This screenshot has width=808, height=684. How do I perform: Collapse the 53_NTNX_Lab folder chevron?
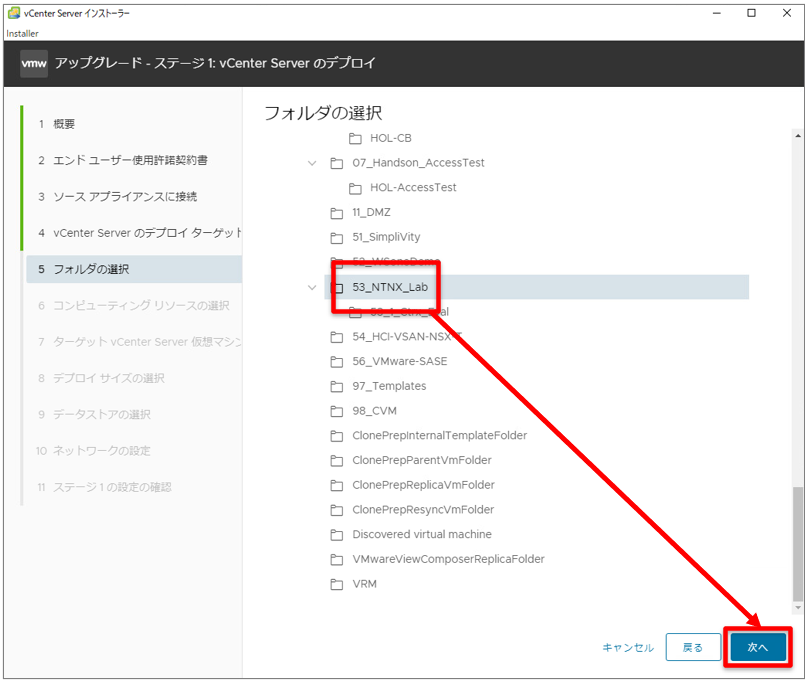(312, 288)
